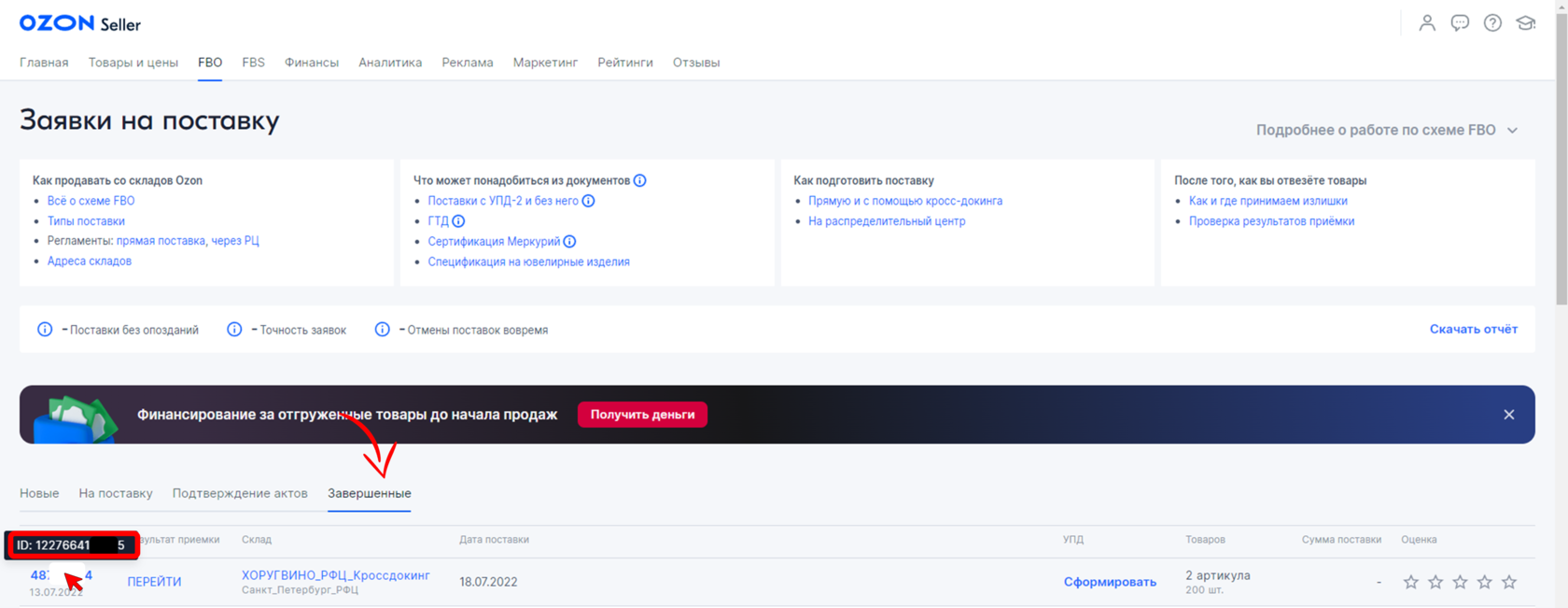Open ХОРУГВИНО_РФЦ_Кроссдокинг warehouse link
1568x608 pixels.
336,575
